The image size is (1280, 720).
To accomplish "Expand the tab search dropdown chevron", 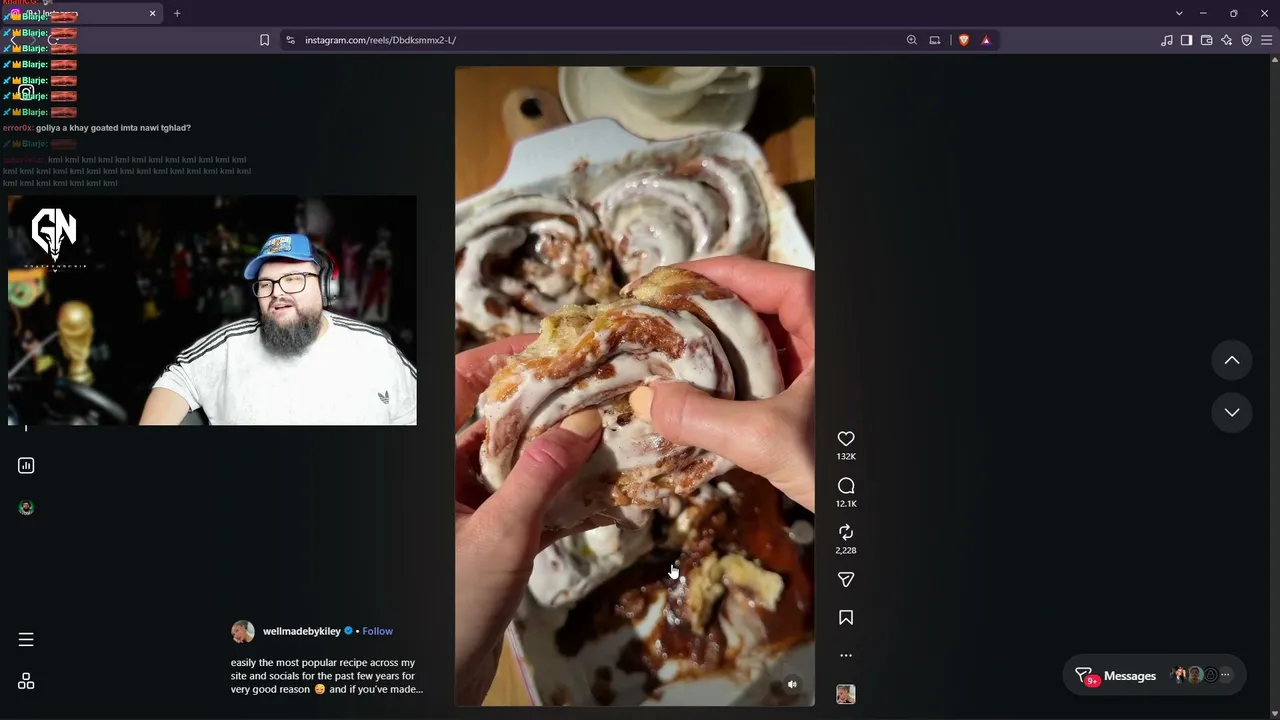I will 1179,13.
